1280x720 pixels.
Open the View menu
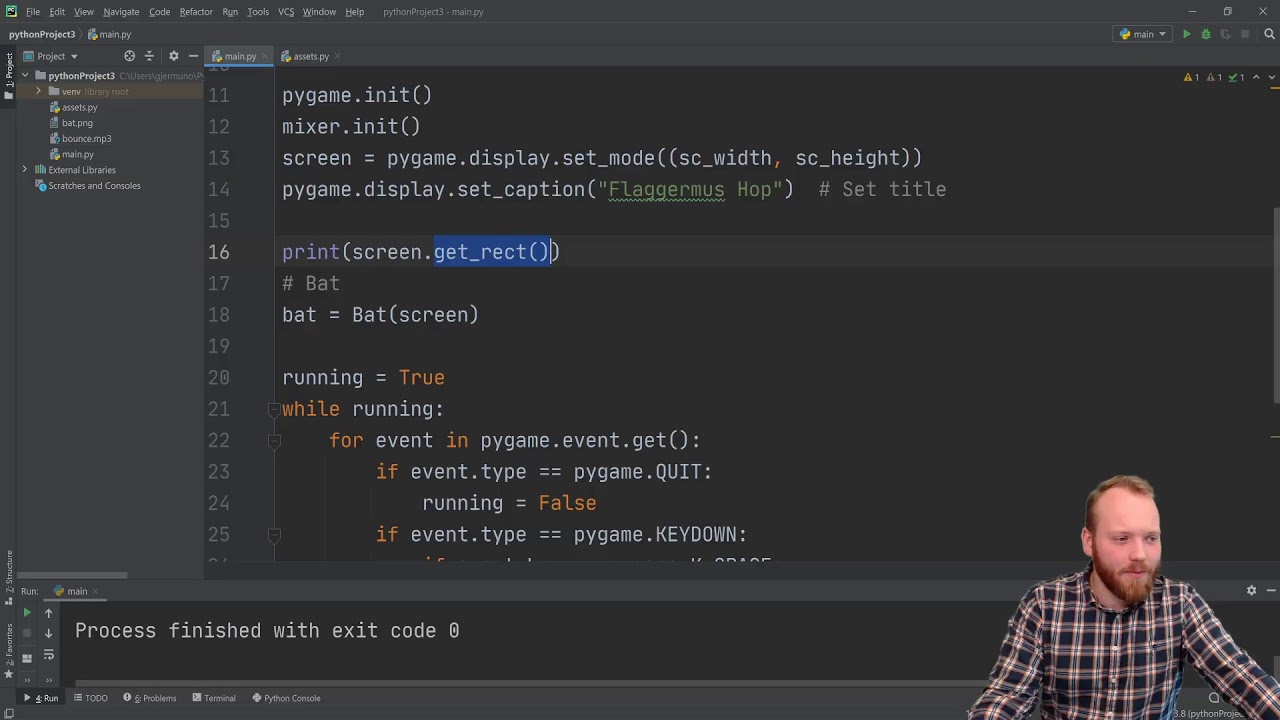pyautogui.click(x=84, y=12)
